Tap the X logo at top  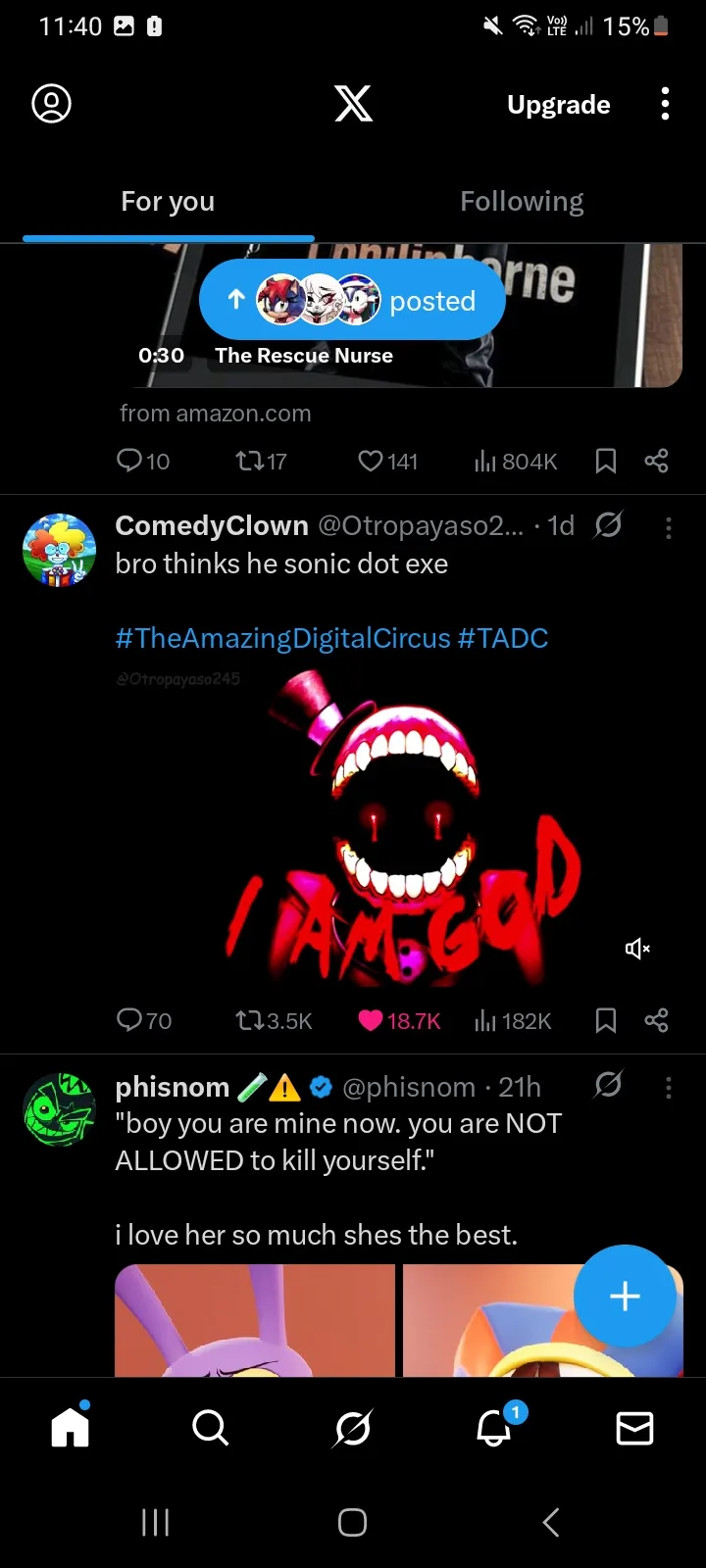point(353,103)
